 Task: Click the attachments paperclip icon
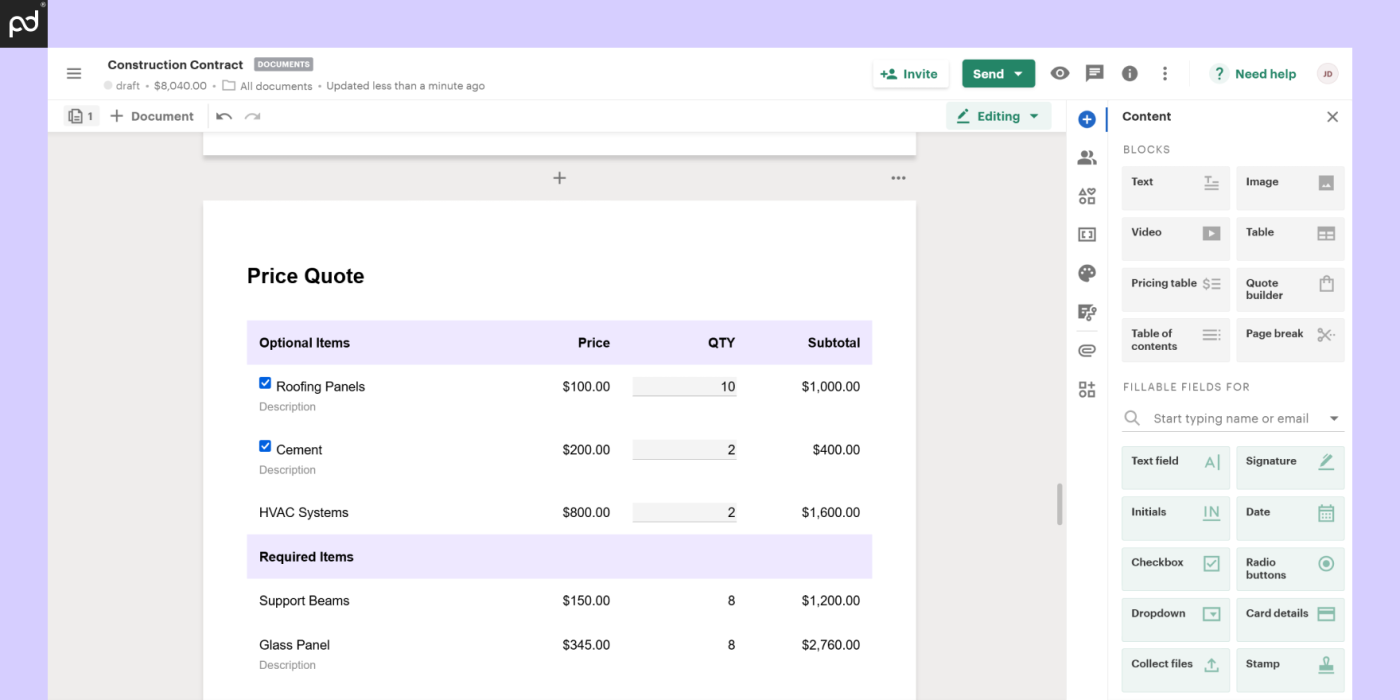point(1086,350)
